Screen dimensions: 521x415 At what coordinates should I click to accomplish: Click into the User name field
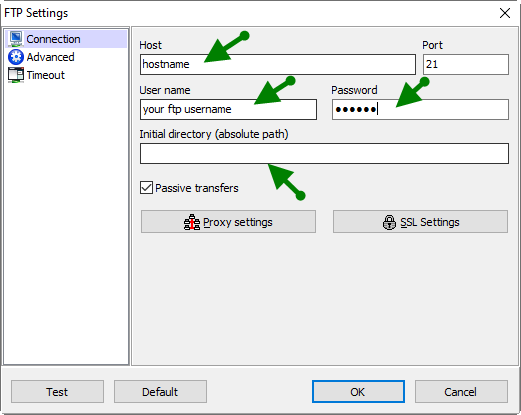coord(228,109)
